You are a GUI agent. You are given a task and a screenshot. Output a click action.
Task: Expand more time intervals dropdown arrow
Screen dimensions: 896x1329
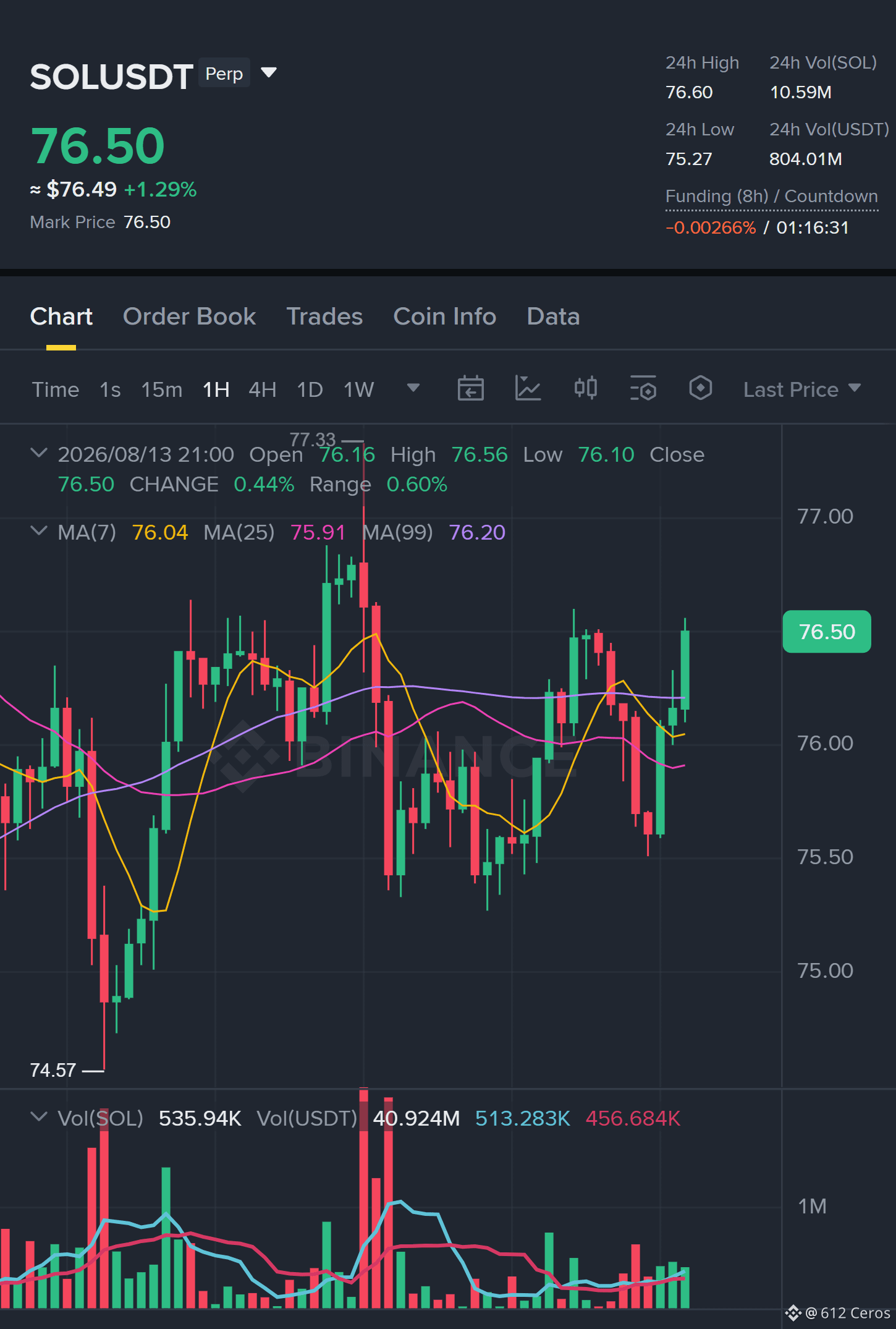click(x=413, y=388)
